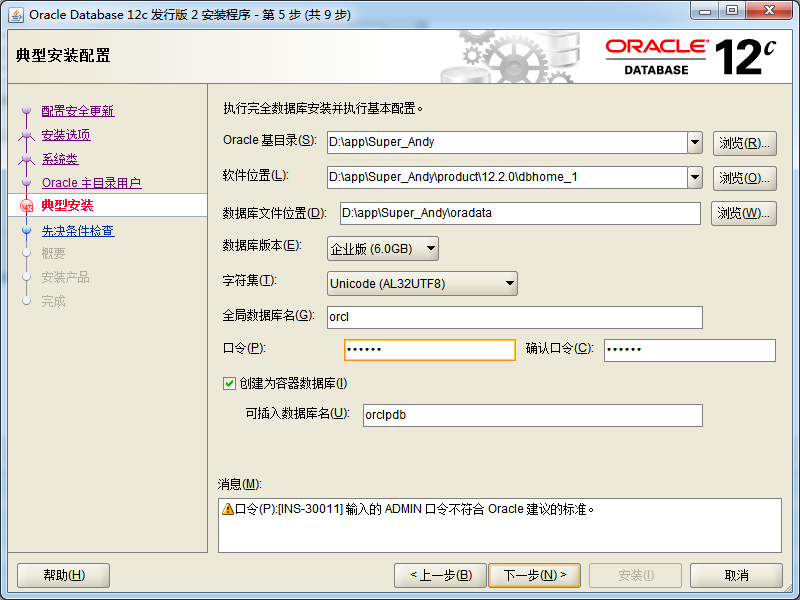
Task: Close the Oracle installer window
Action: click(769, 11)
